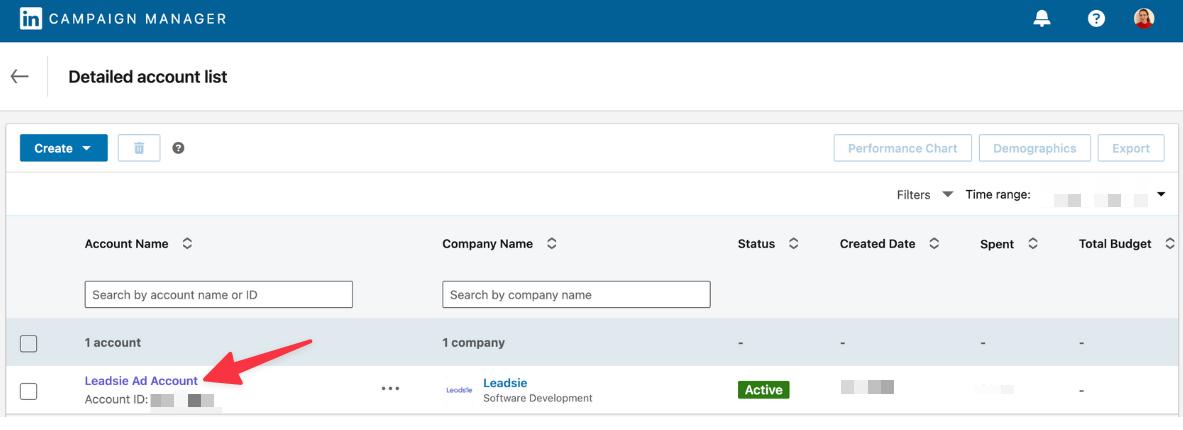Click the Leadsie company logo thumbnail
This screenshot has width=1183, height=430.
(459, 390)
